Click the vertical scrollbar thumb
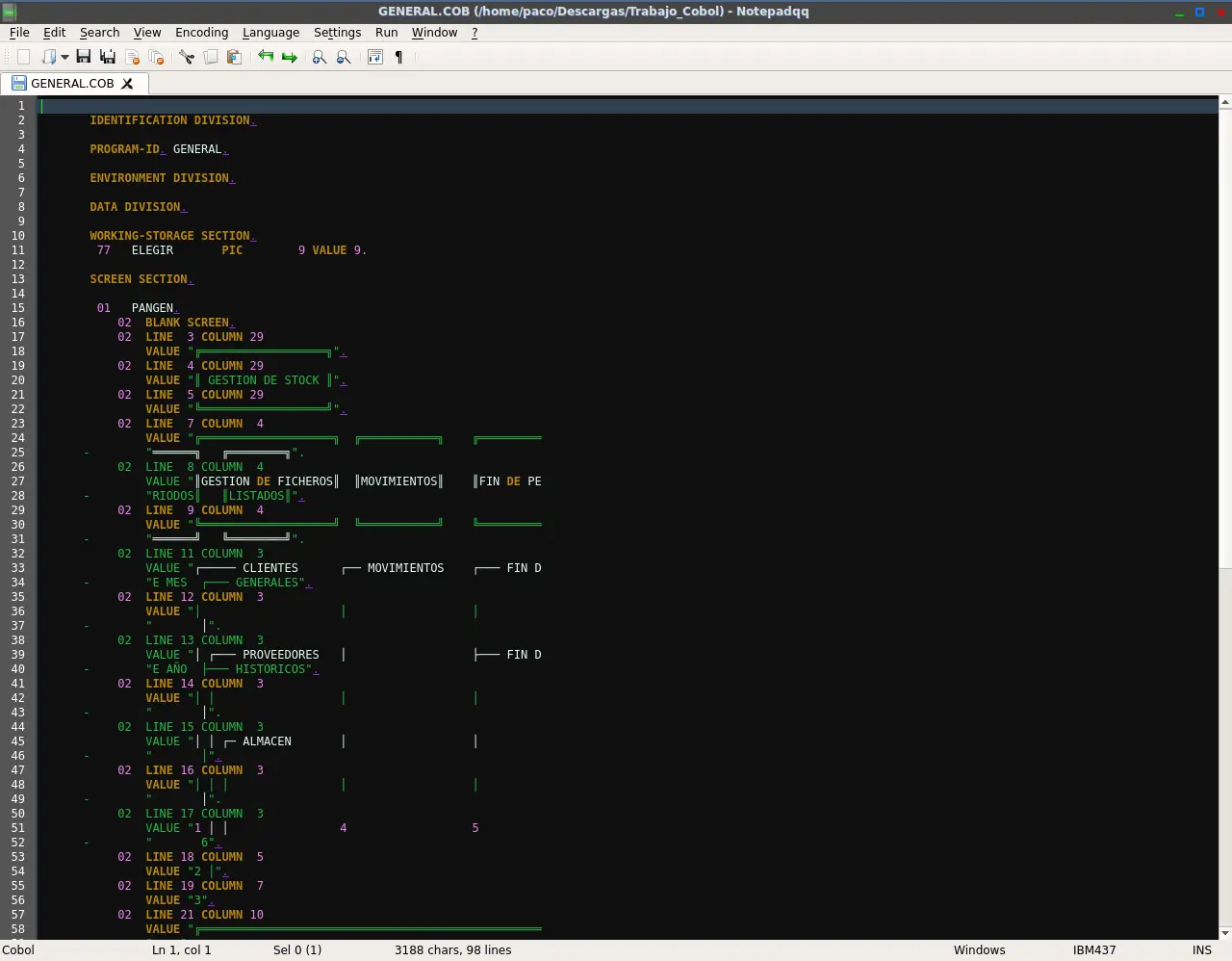 [x=1225, y=337]
